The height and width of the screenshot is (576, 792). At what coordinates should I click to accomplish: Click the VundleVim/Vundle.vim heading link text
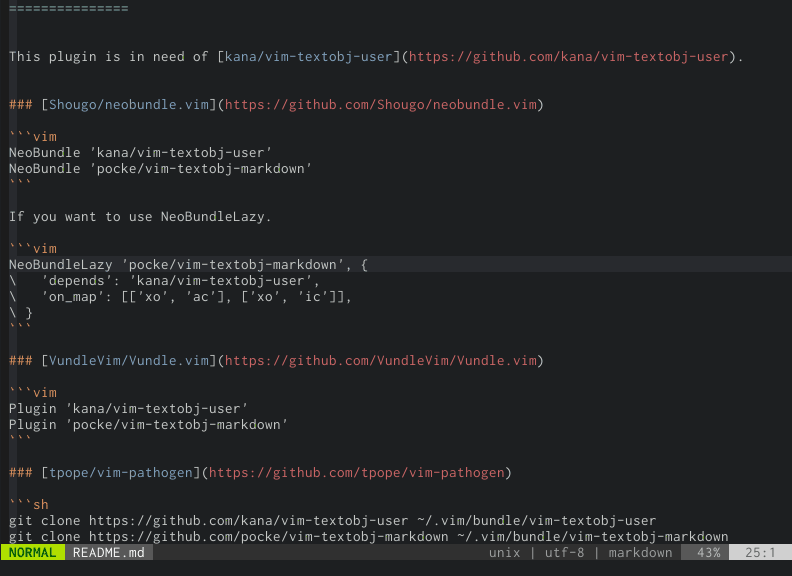[x=129, y=360]
